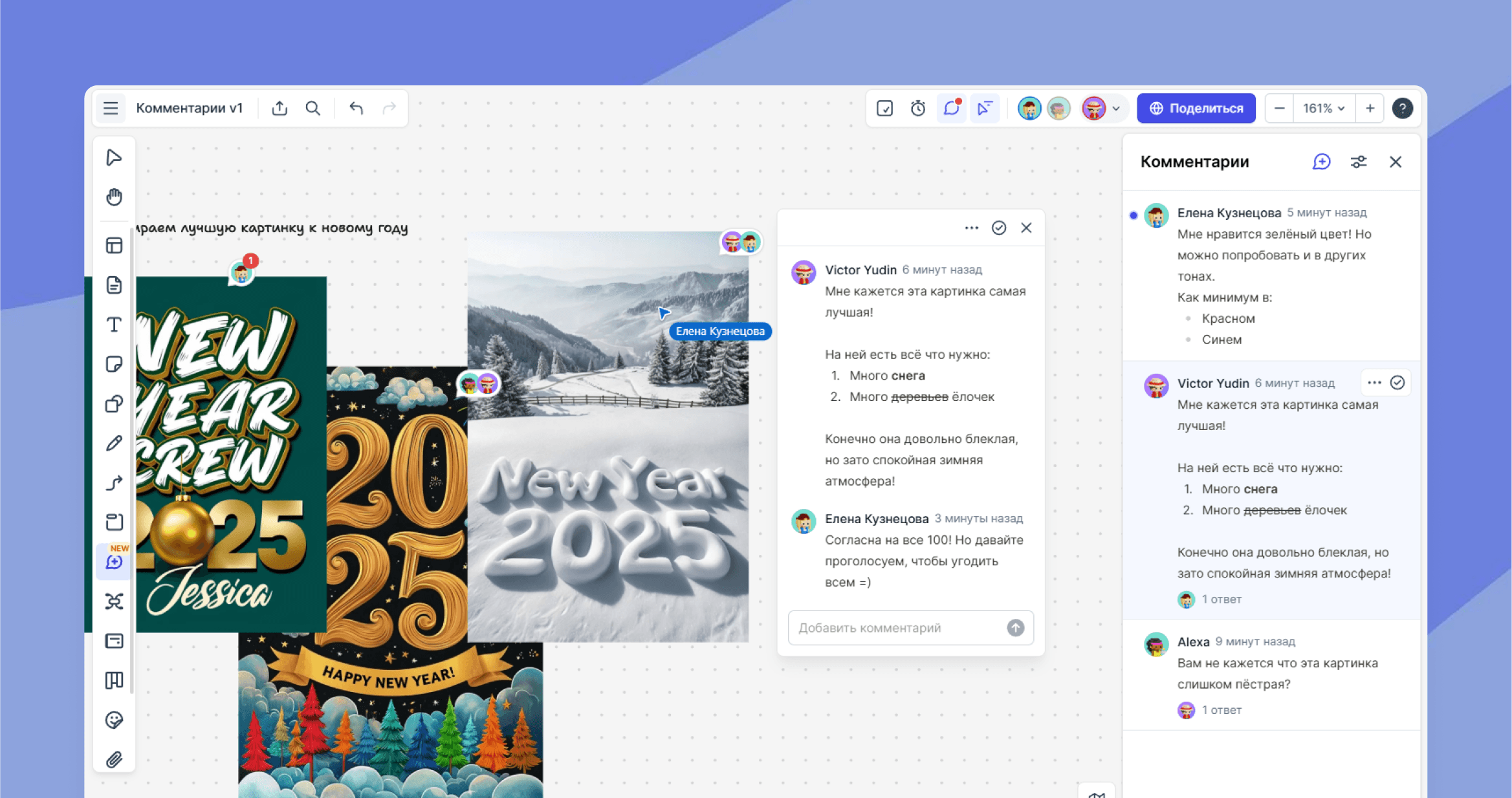Open the templates layout tool
The image size is (1512, 798).
115,246
